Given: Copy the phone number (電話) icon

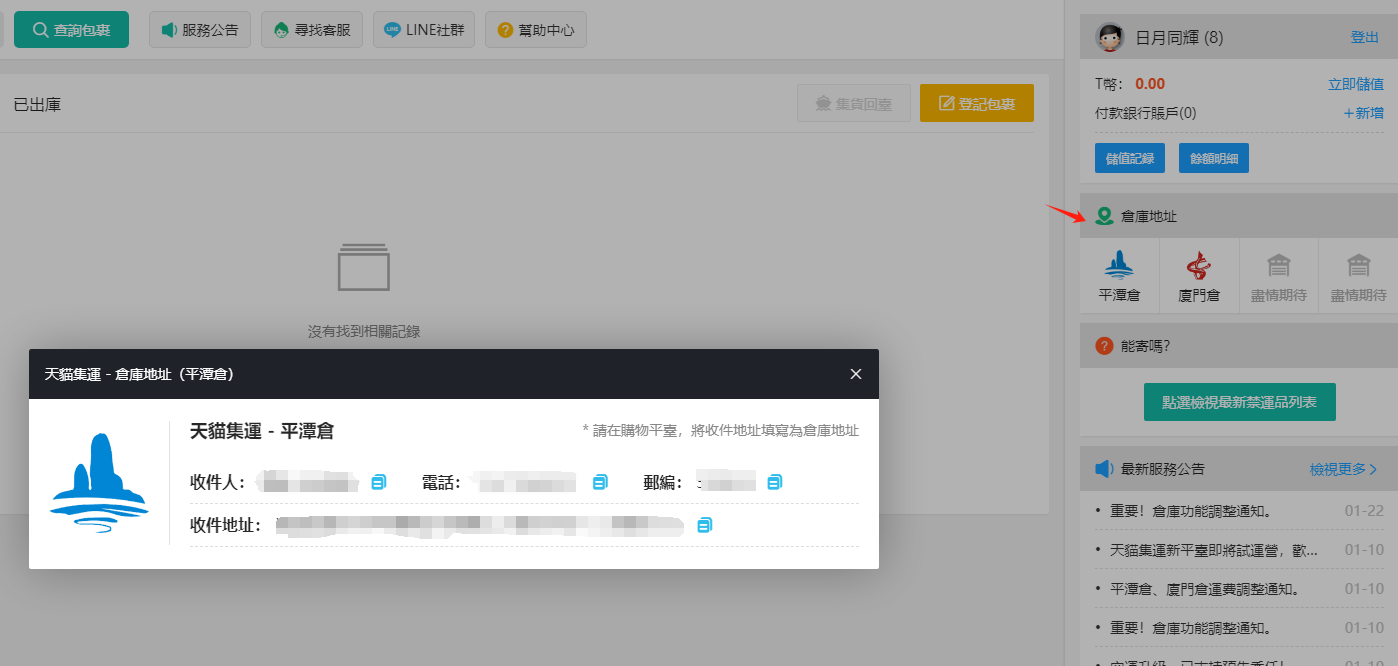Looking at the screenshot, I should coord(600,482).
